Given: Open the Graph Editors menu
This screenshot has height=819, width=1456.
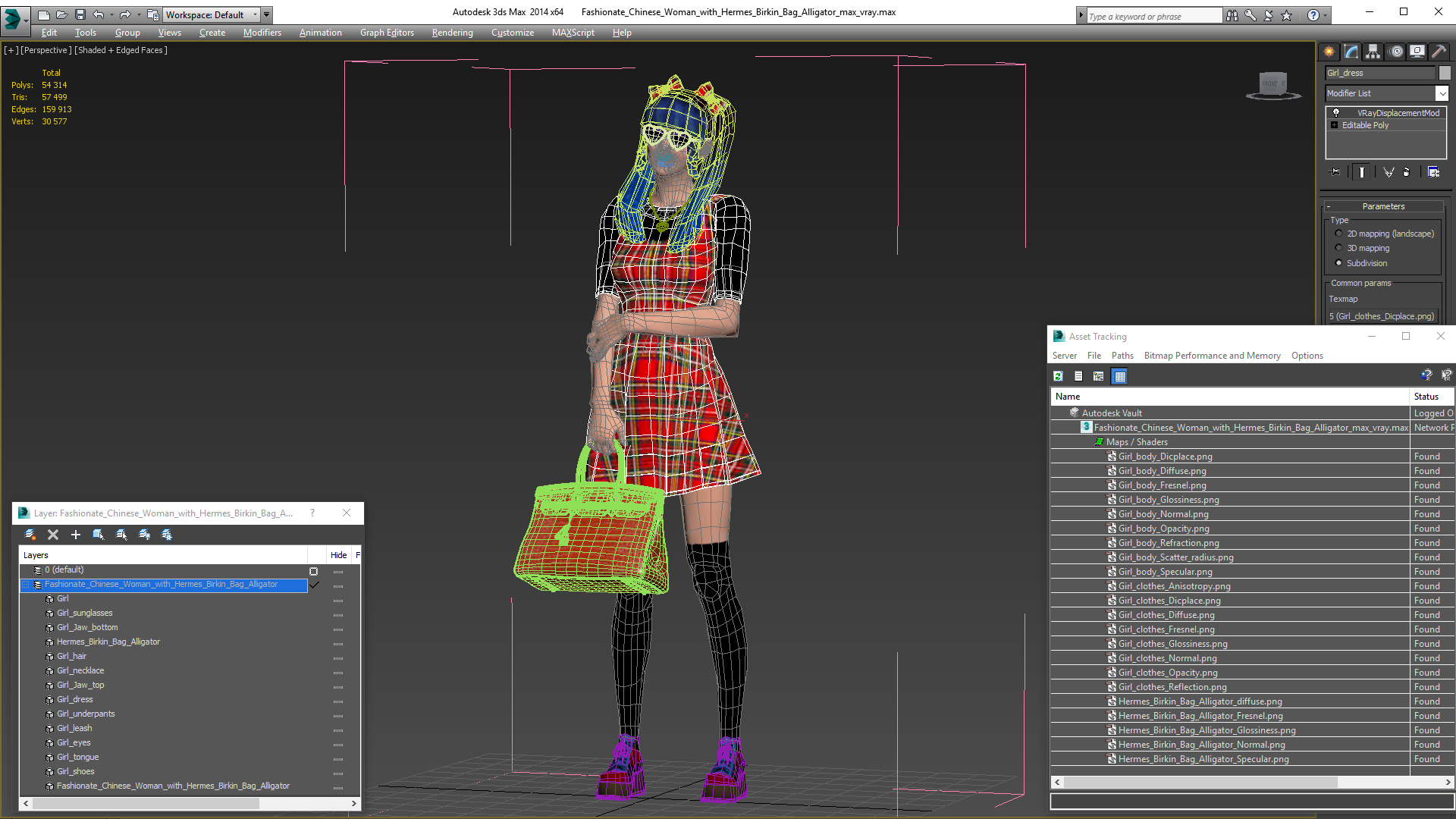Looking at the screenshot, I should coord(387,33).
